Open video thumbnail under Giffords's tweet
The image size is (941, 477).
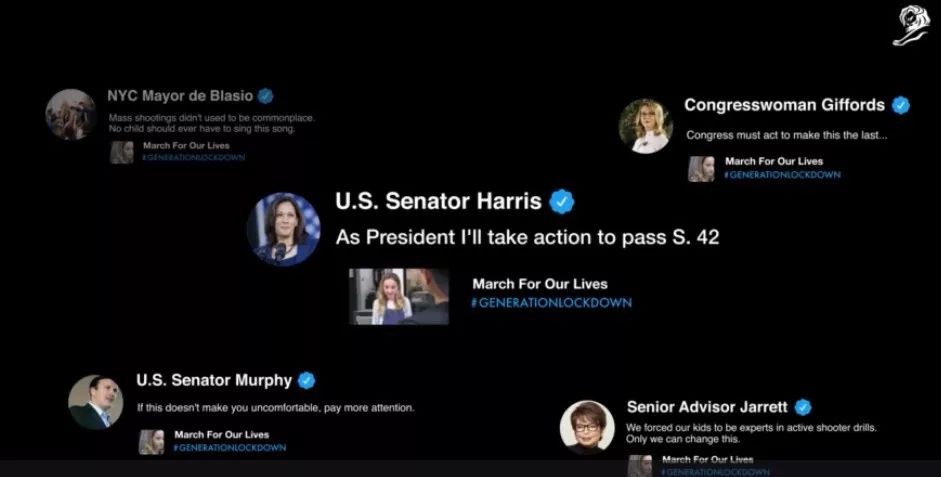click(701, 169)
